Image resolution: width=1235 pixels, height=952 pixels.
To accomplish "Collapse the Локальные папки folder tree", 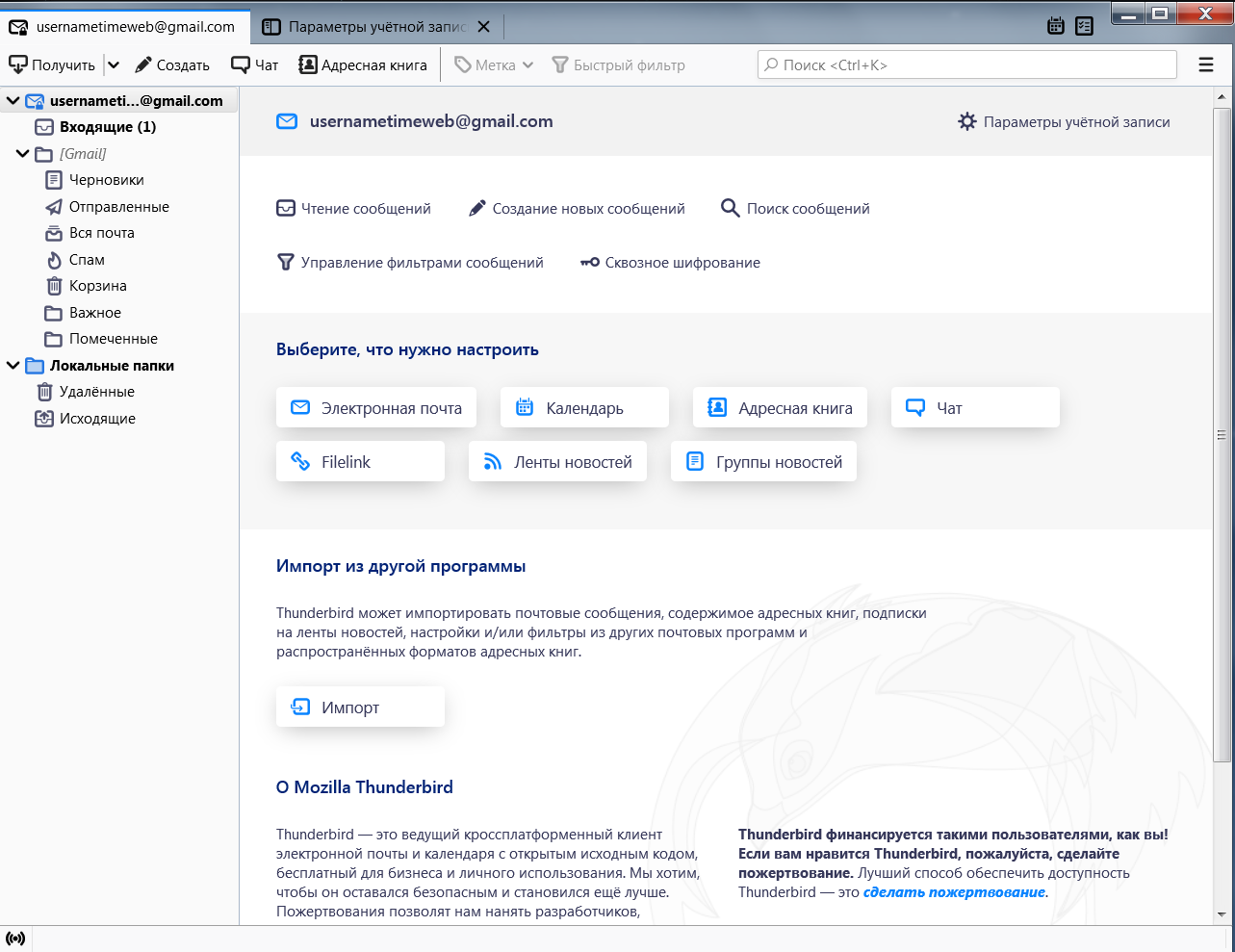I will (13, 366).
